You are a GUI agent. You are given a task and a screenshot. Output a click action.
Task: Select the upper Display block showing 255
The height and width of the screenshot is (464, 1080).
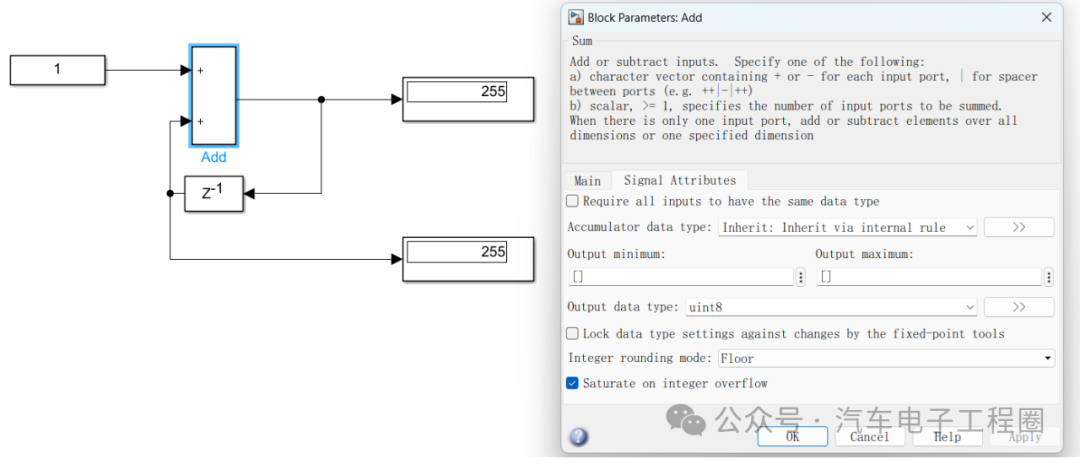(468, 99)
